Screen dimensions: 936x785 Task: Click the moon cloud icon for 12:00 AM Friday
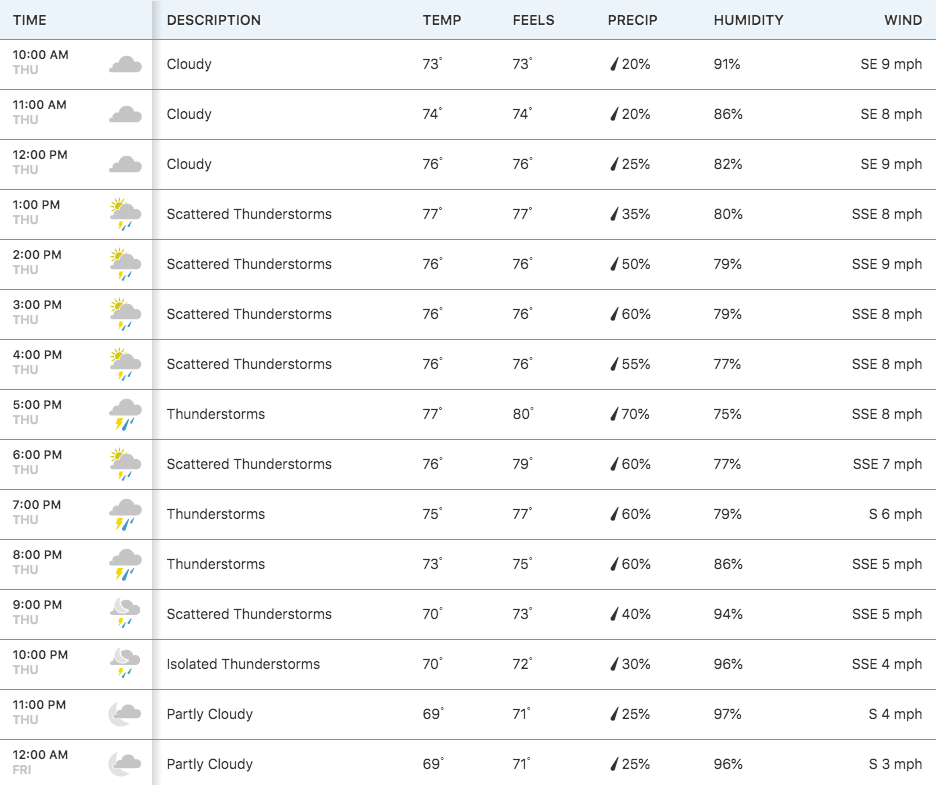pyautogui.click(x=125, y=764)
